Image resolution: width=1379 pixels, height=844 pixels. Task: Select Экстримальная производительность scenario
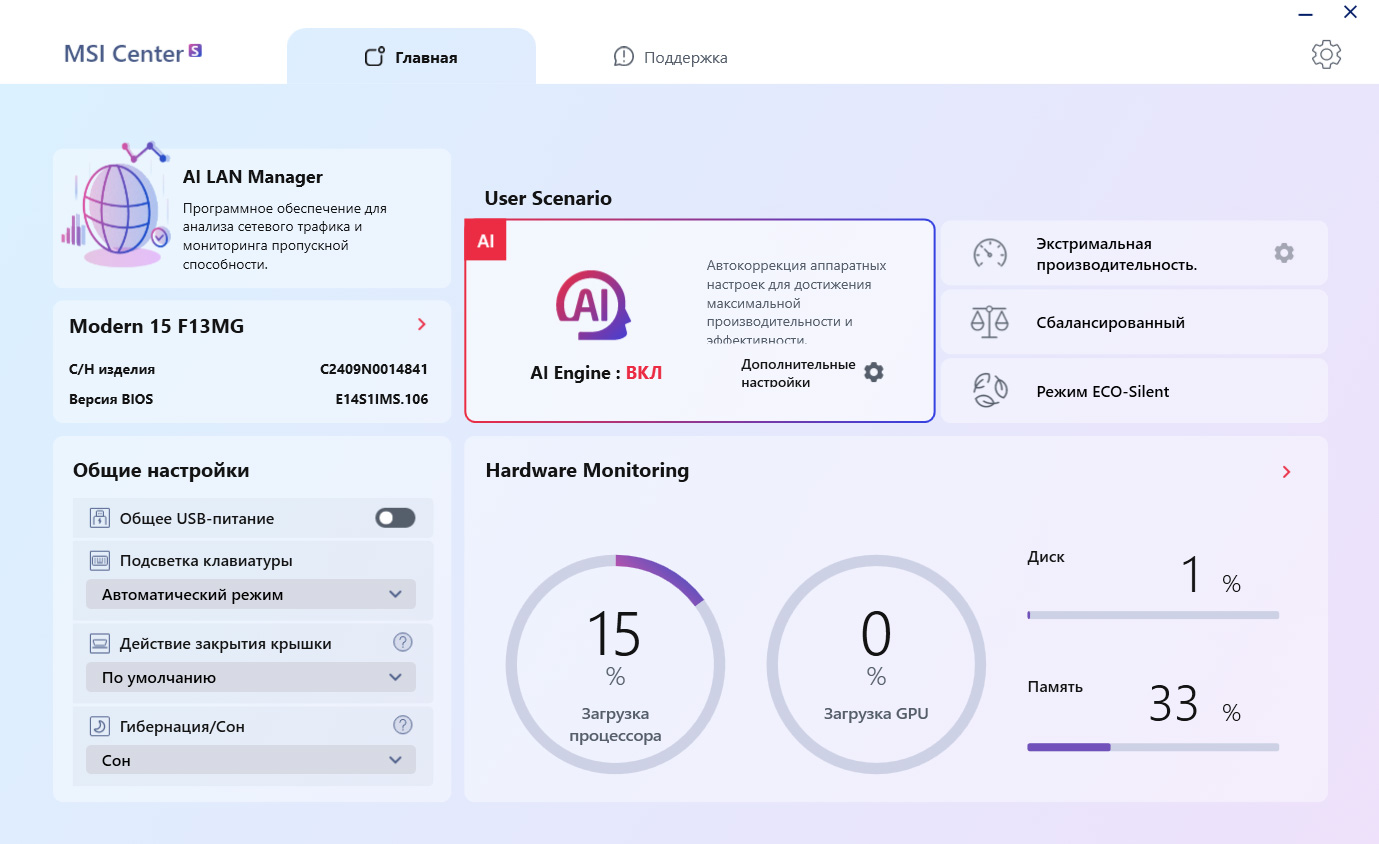click(x=1134, y=253)
